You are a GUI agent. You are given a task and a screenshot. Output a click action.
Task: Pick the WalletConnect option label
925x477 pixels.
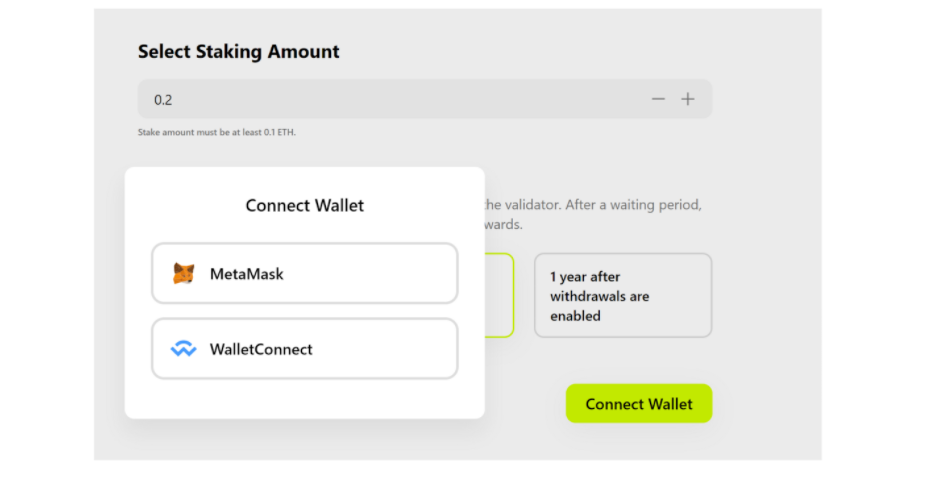click(261, 349)
